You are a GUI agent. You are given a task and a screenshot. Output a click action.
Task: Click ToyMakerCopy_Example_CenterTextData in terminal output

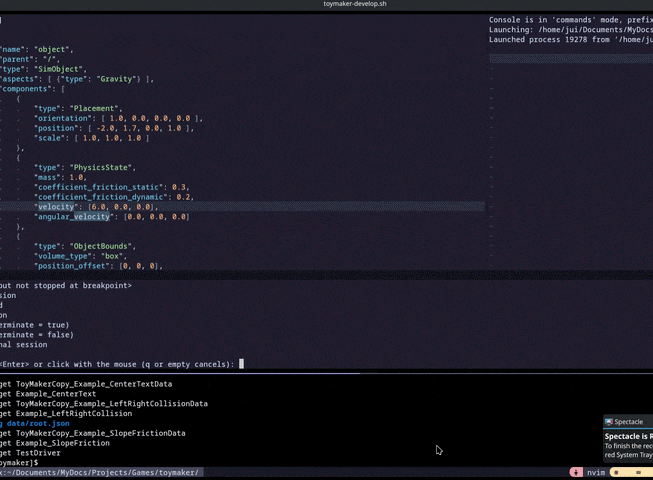[x=94, y=384]
